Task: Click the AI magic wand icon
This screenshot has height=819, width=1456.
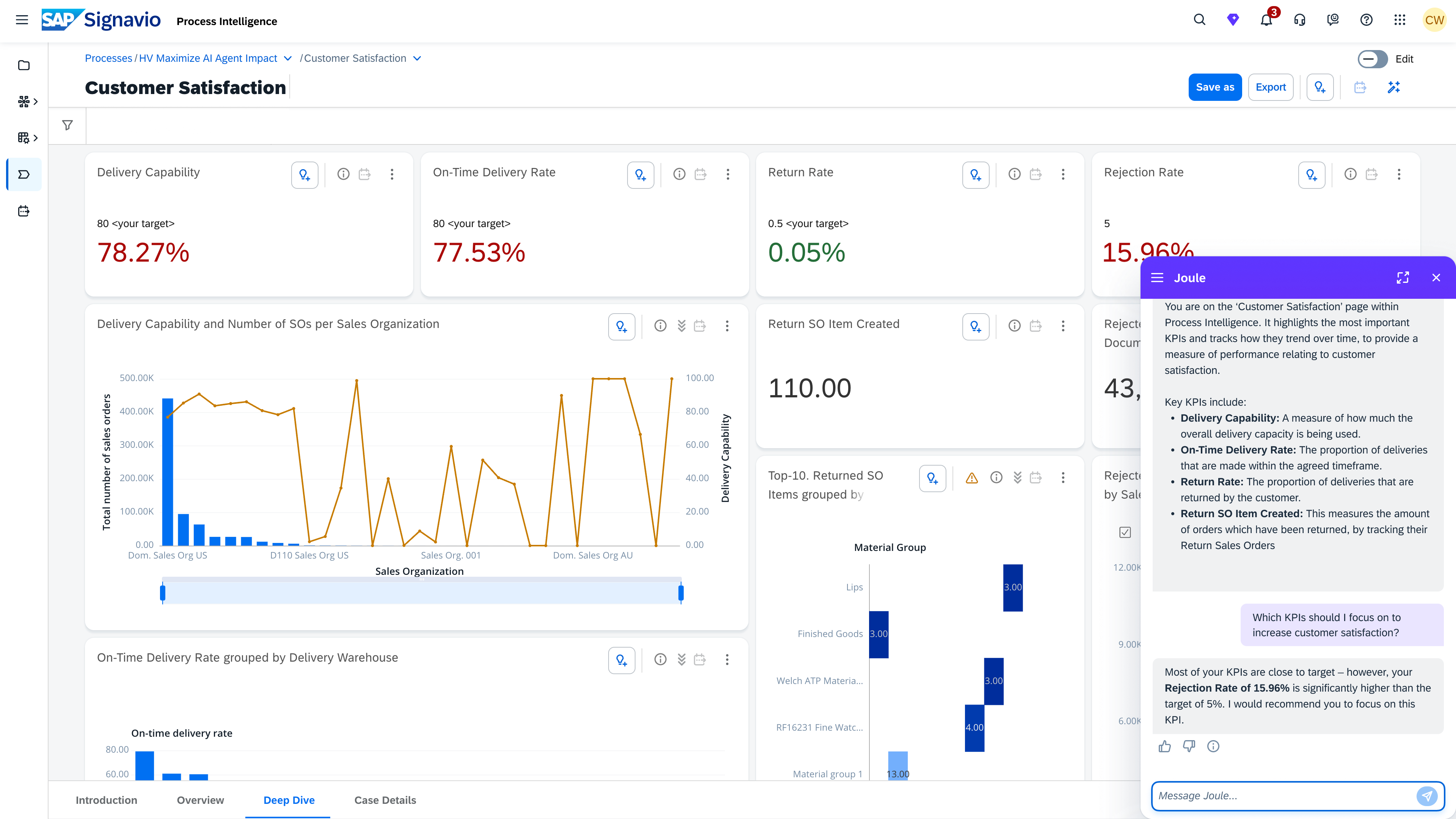Action: [1393, 87]
